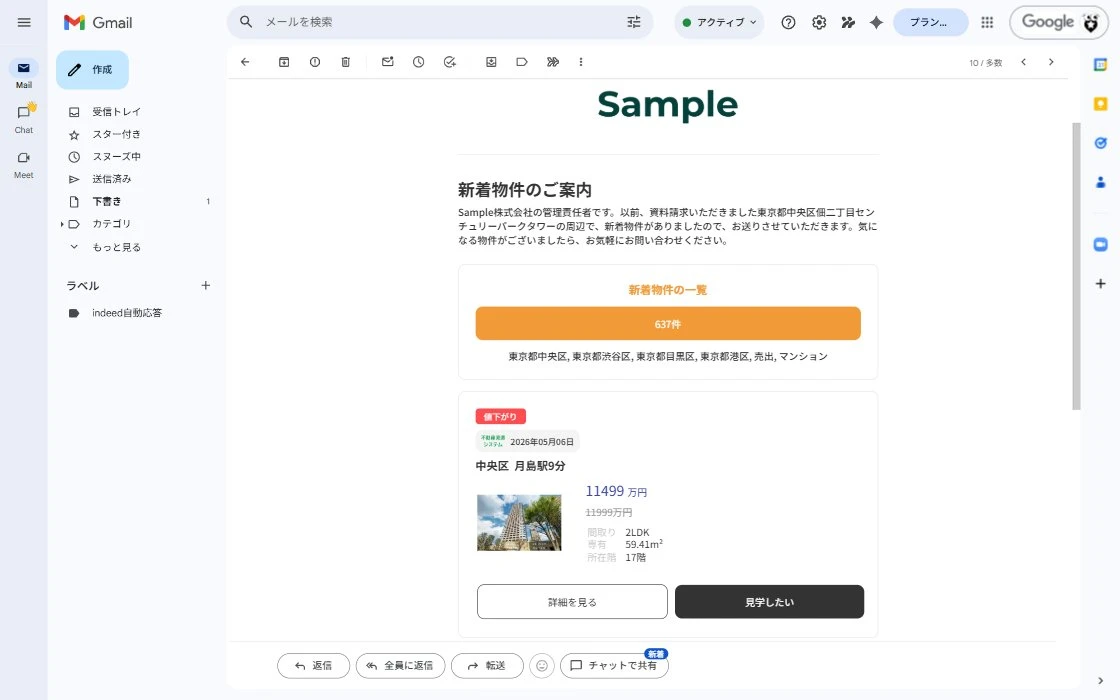Compose a new email with 作成
Image resolution: width=1120 pixels, height=700 pixels.
[x=92, y=70]
